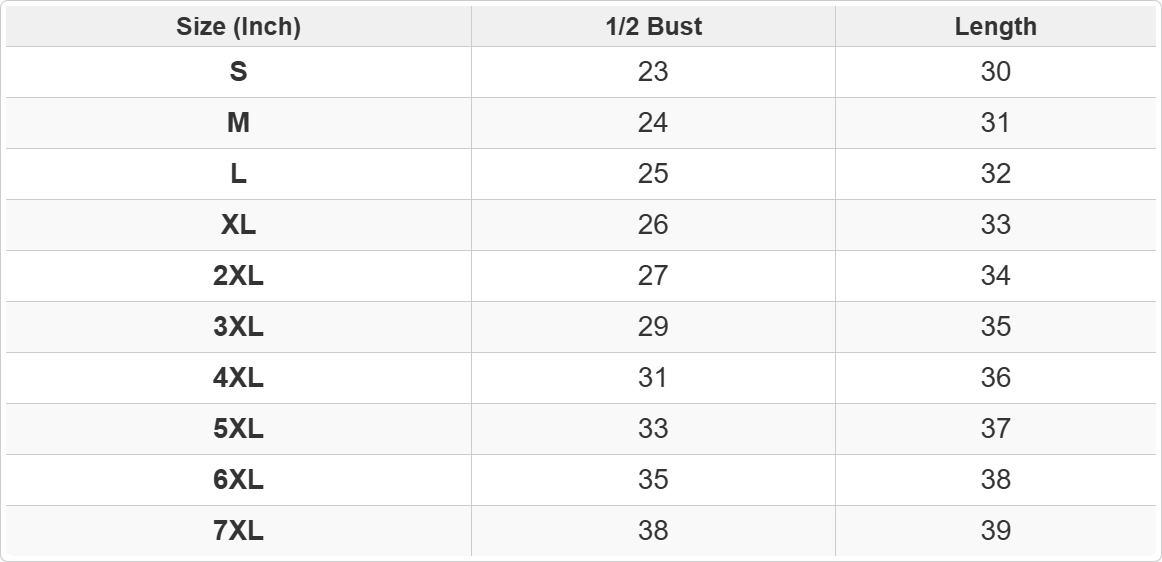Screen dimensions: 1162x562
Task: Click the Length column header
Action: pos(995,27)
